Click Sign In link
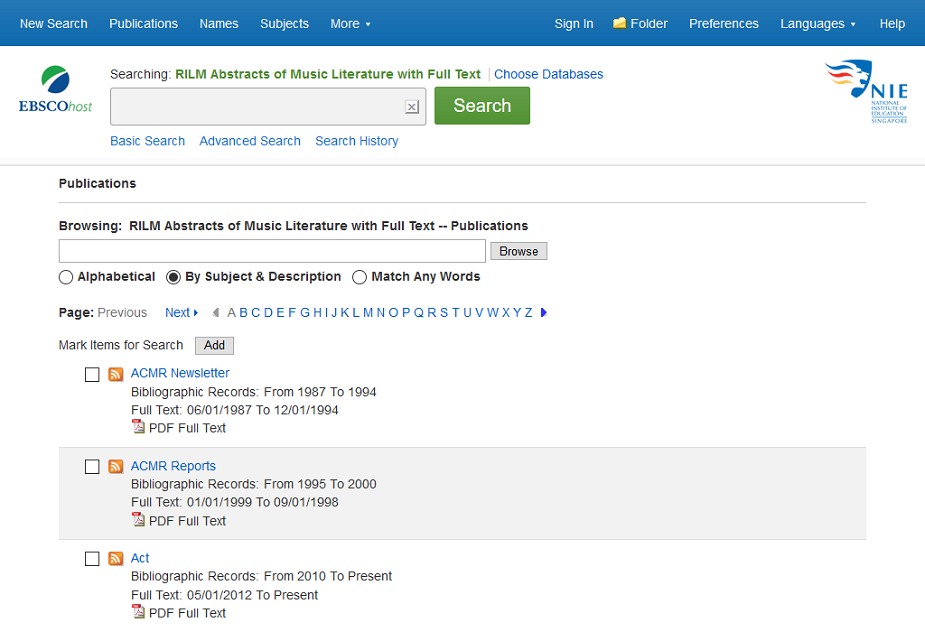925x630 pixels. pos(574,24)
